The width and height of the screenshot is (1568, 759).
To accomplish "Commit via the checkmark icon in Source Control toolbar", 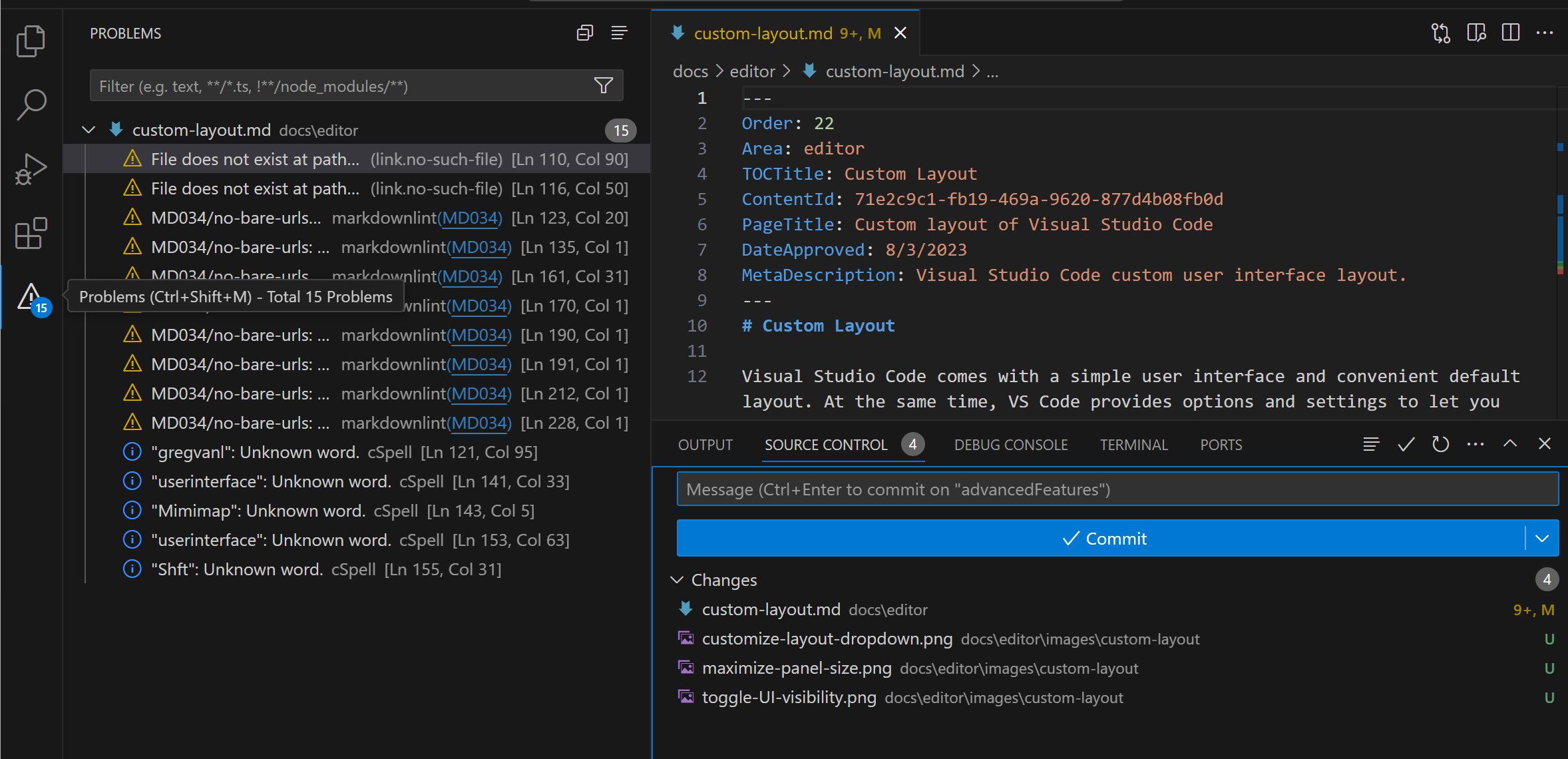I will (x=1405, y=444).
